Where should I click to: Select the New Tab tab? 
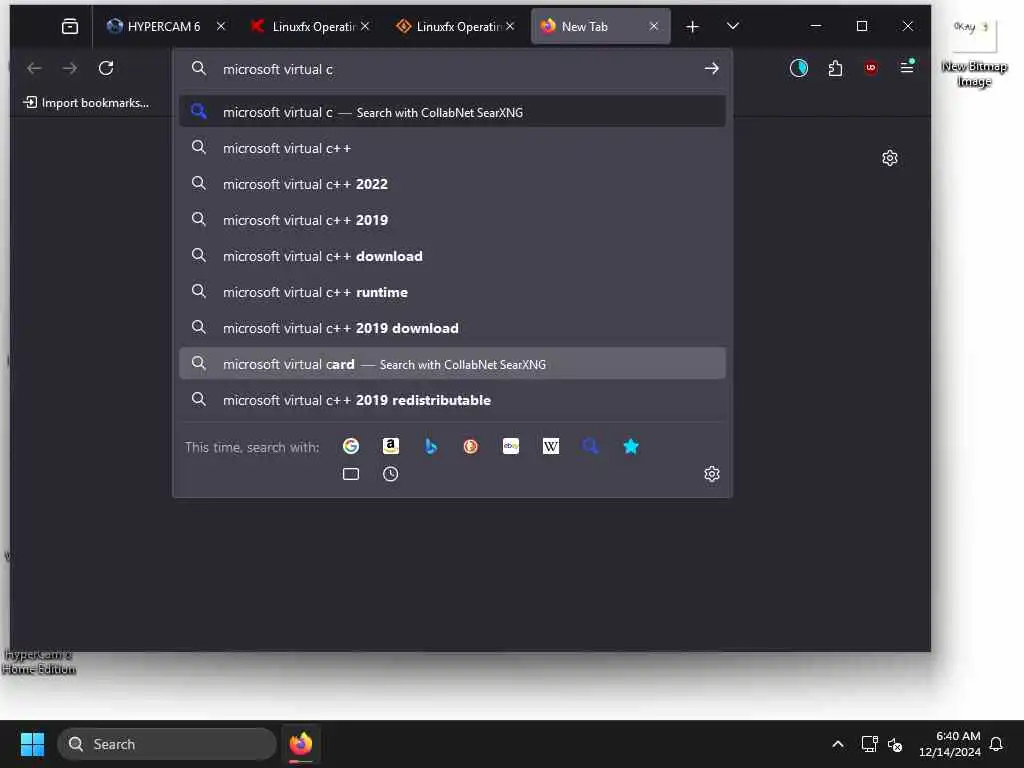[x=600, y=26]
